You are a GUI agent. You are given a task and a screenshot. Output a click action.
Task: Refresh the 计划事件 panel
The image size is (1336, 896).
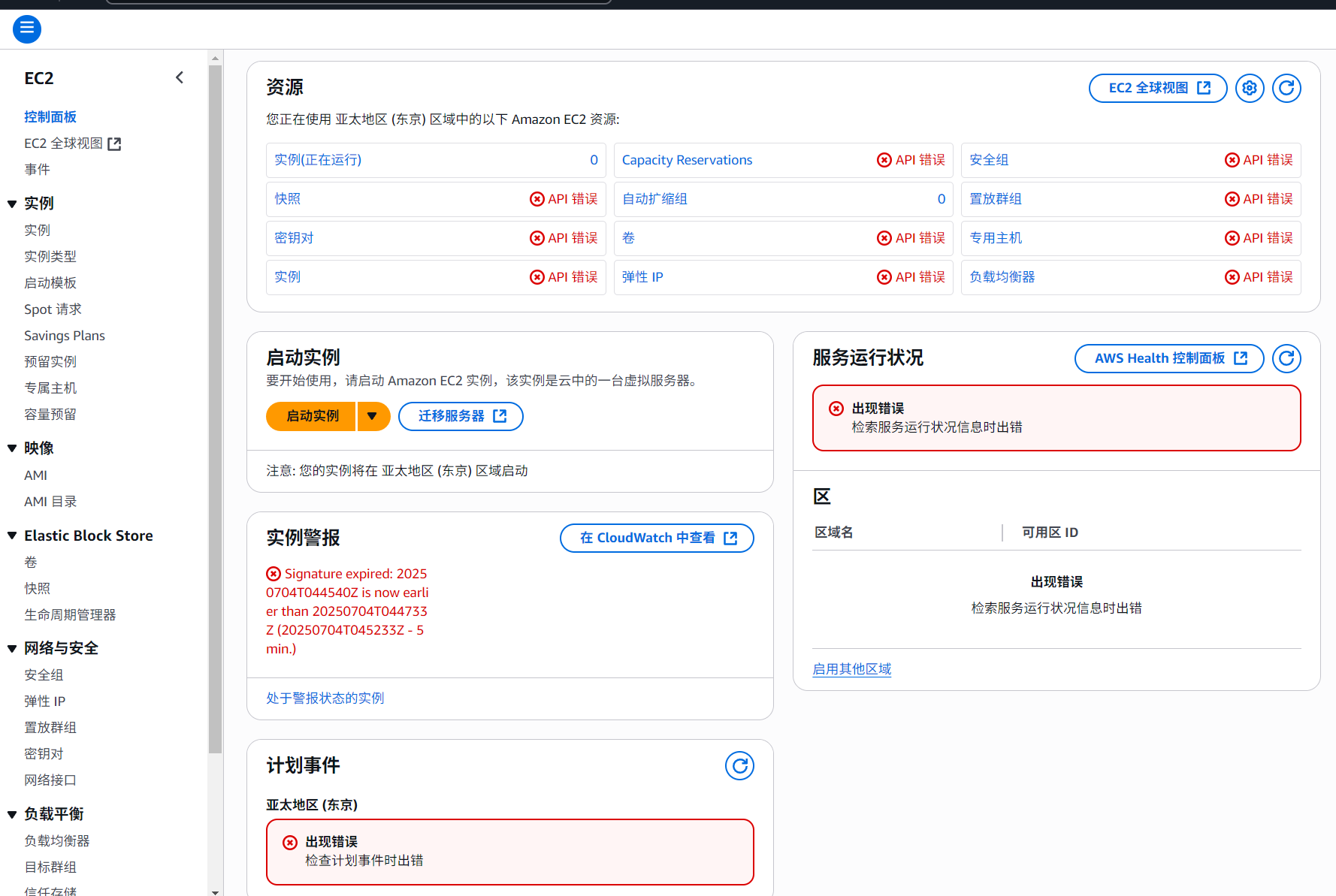tap(739, 766)
